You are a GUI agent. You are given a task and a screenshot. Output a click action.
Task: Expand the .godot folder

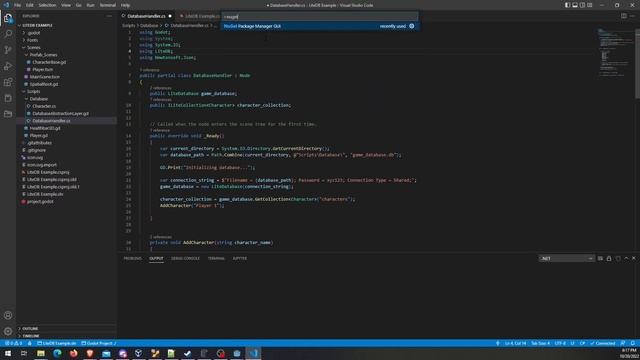tap(34, 33)
